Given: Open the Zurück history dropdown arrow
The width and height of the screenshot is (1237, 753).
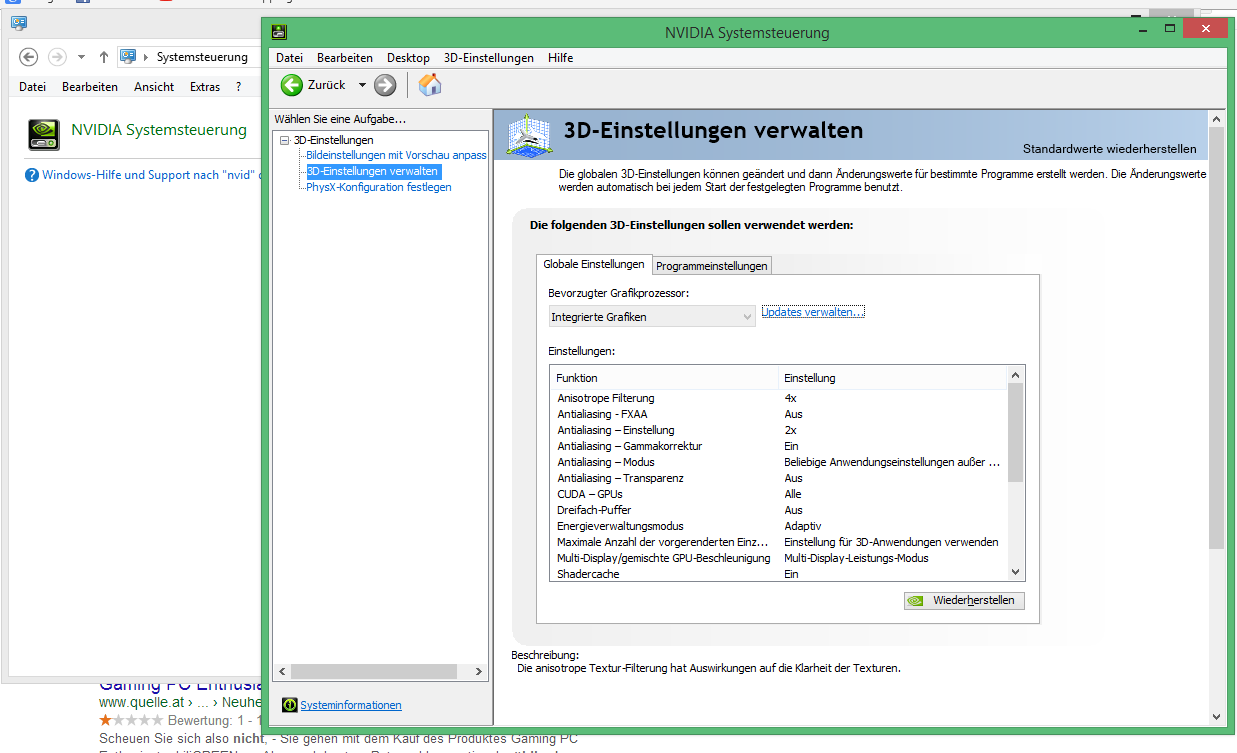Looking at the screenshot, I should [x=362, y=85].
